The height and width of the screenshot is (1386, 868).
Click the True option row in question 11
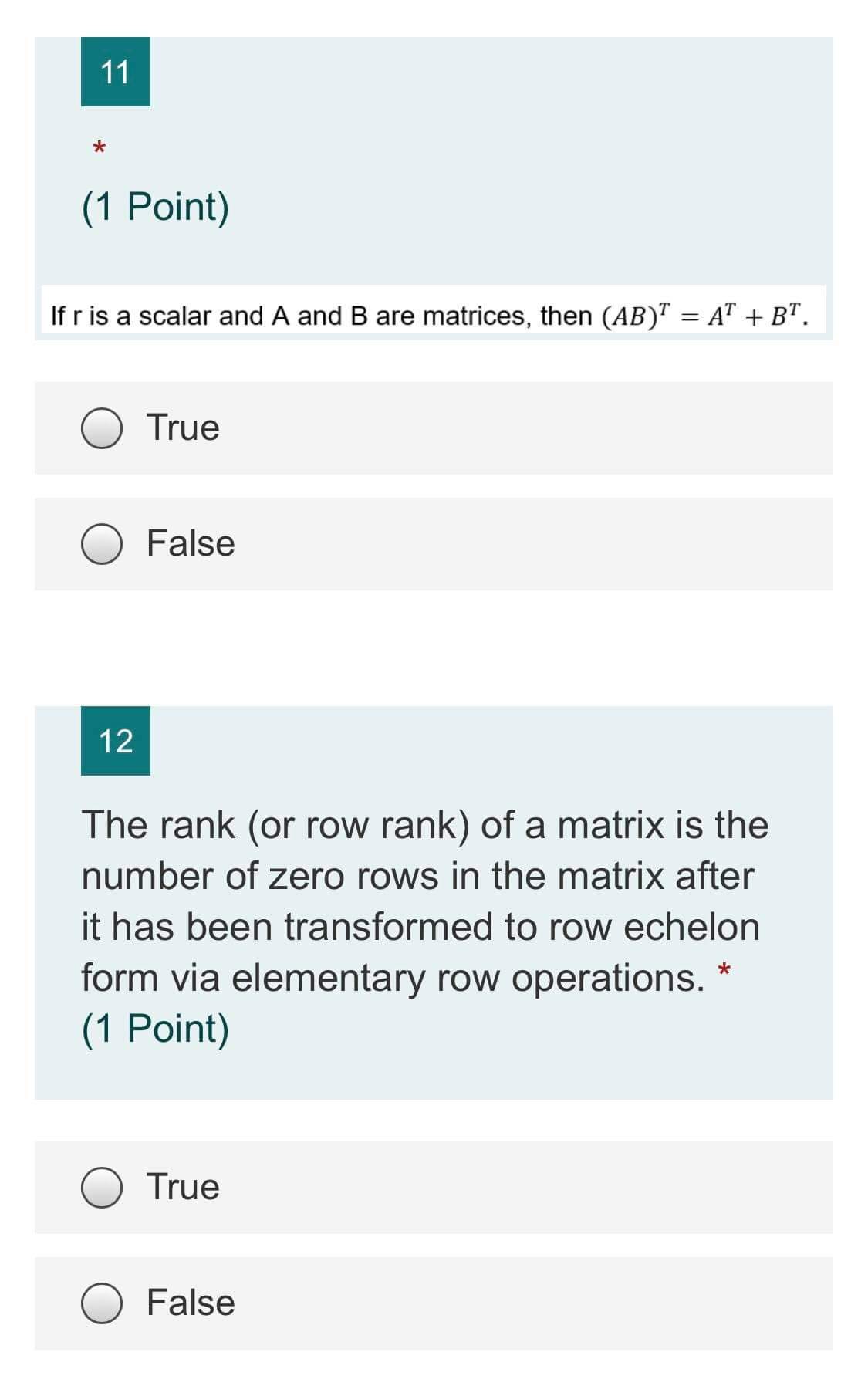(432, 427)
